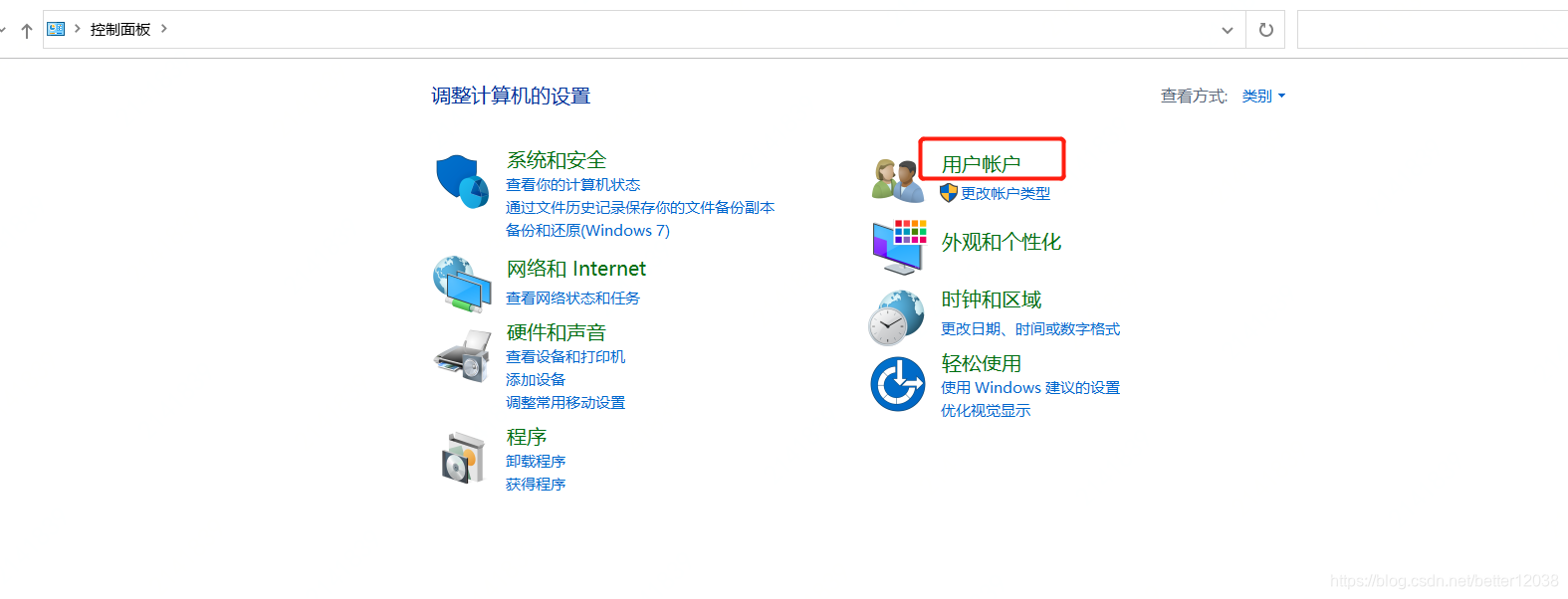The height and width of the screenshot is (599, 1568).
Task: Open 轻松使用 category
Action: click(982, 363)
